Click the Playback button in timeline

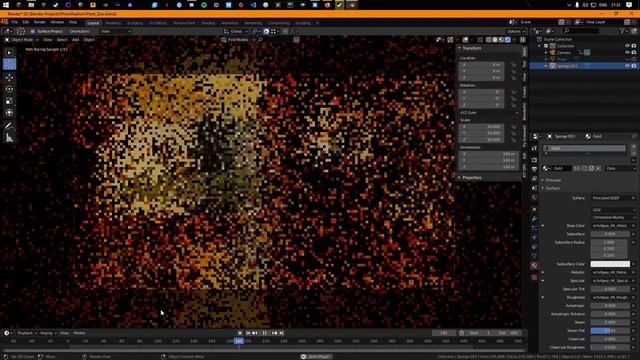27,333
